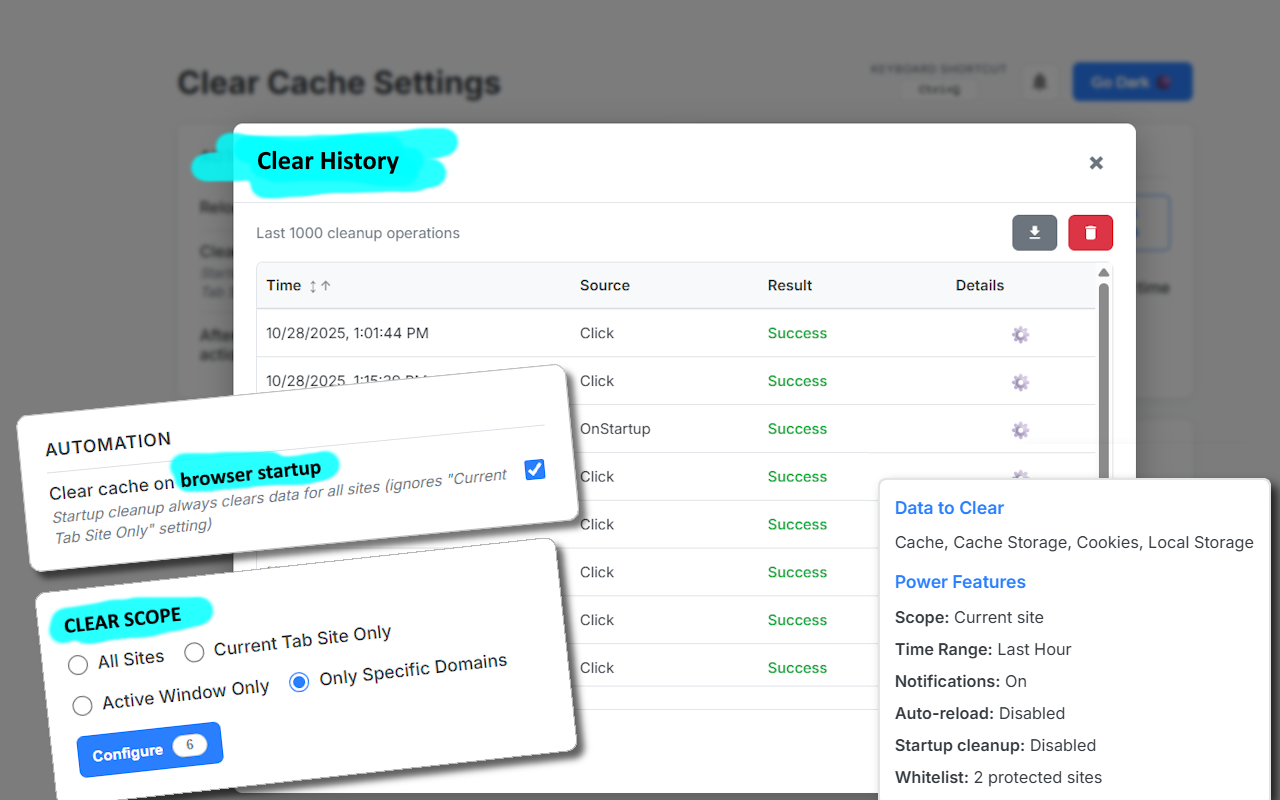This screenshot has height=800, width=1280.
Task: Select the 10/28/2025, 1:01:44 PM timestamp
Action: 348,334
